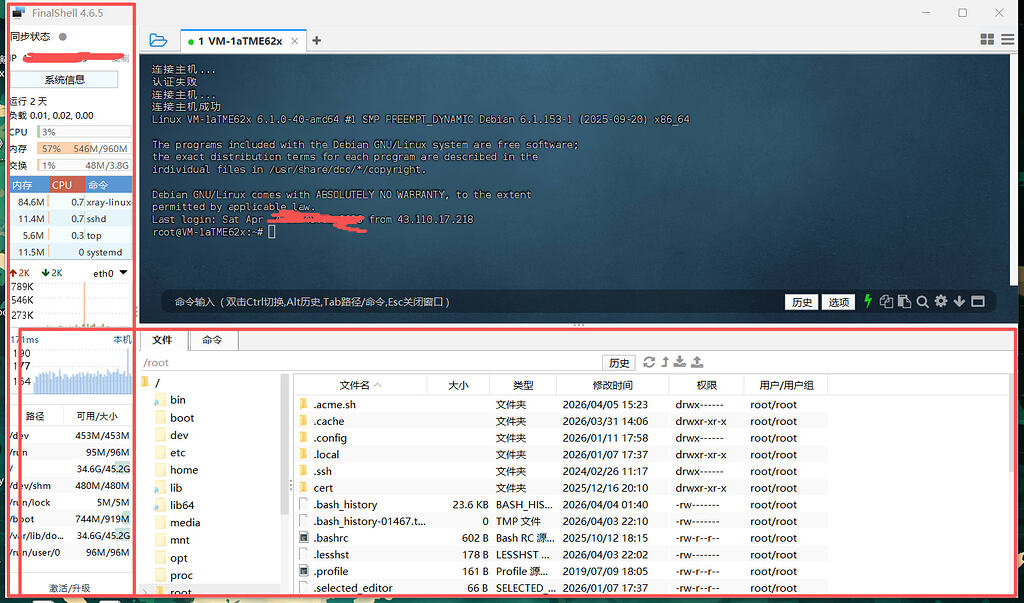Select the home folder in tree
1024x603 pixels.
[184, 470]
